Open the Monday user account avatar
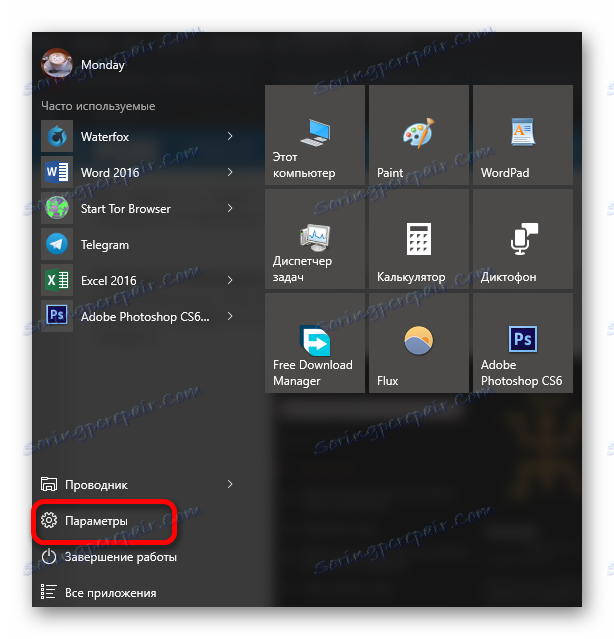614x639 pixels. (x=57, y=63)
